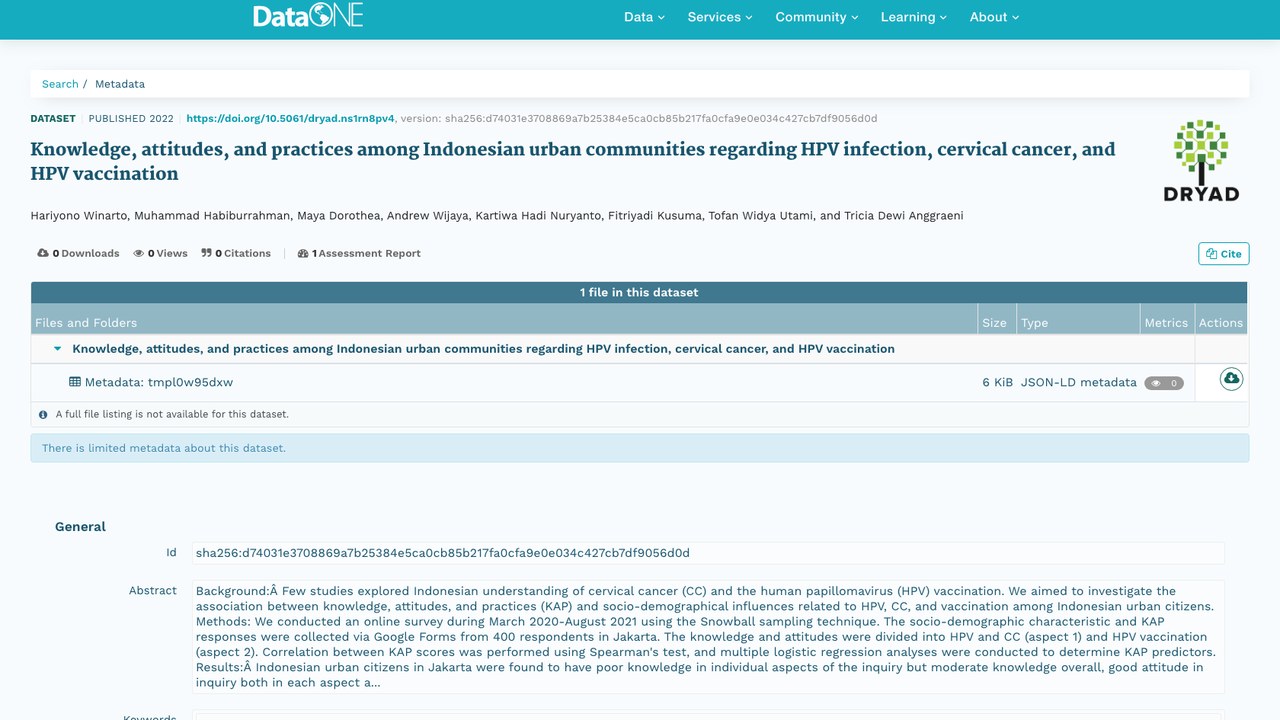
Task: Click the green download cloud icon
Action: coord(1231,379)
